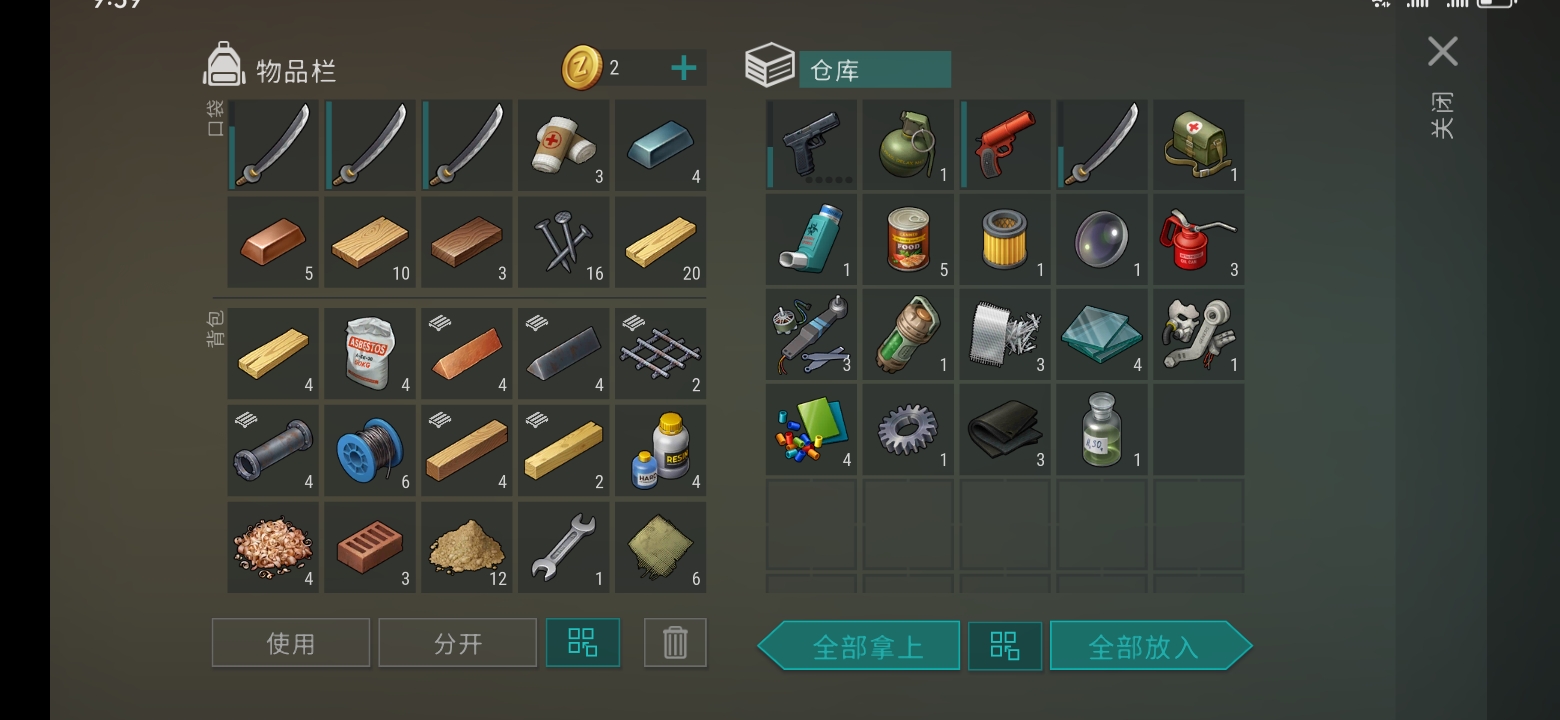Image resolution: width=1560 pixels, height=720 pixels.
Task: Choose the canned food stack
Action: tap(908, 240)
